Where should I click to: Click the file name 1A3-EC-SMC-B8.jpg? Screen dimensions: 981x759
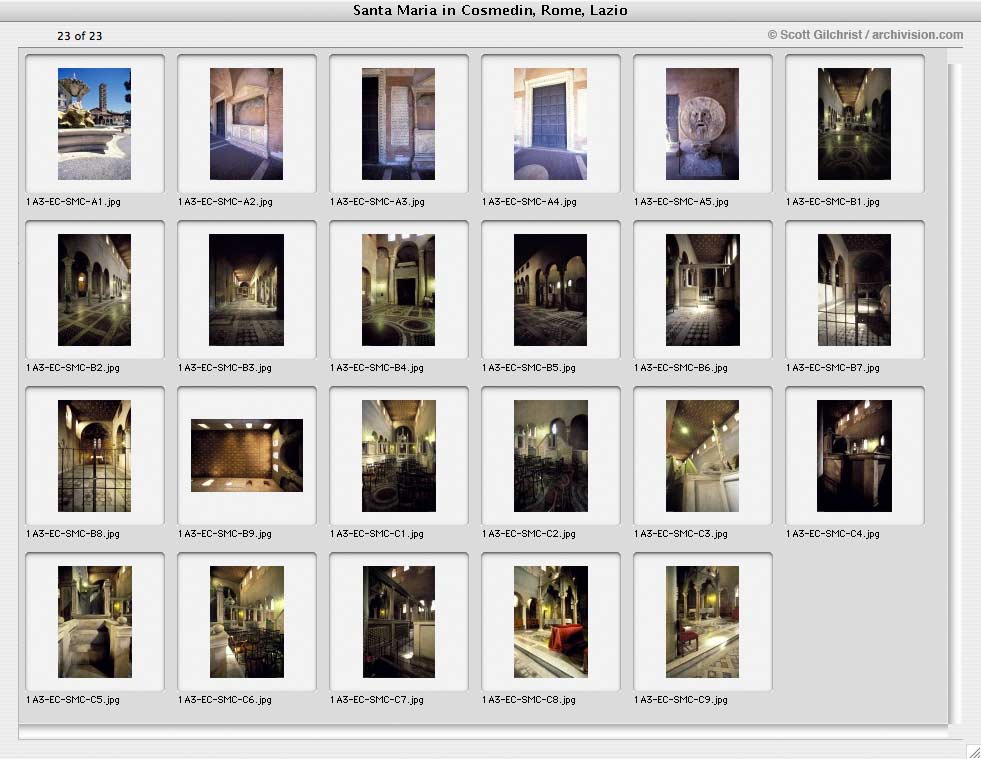[73, 534]
